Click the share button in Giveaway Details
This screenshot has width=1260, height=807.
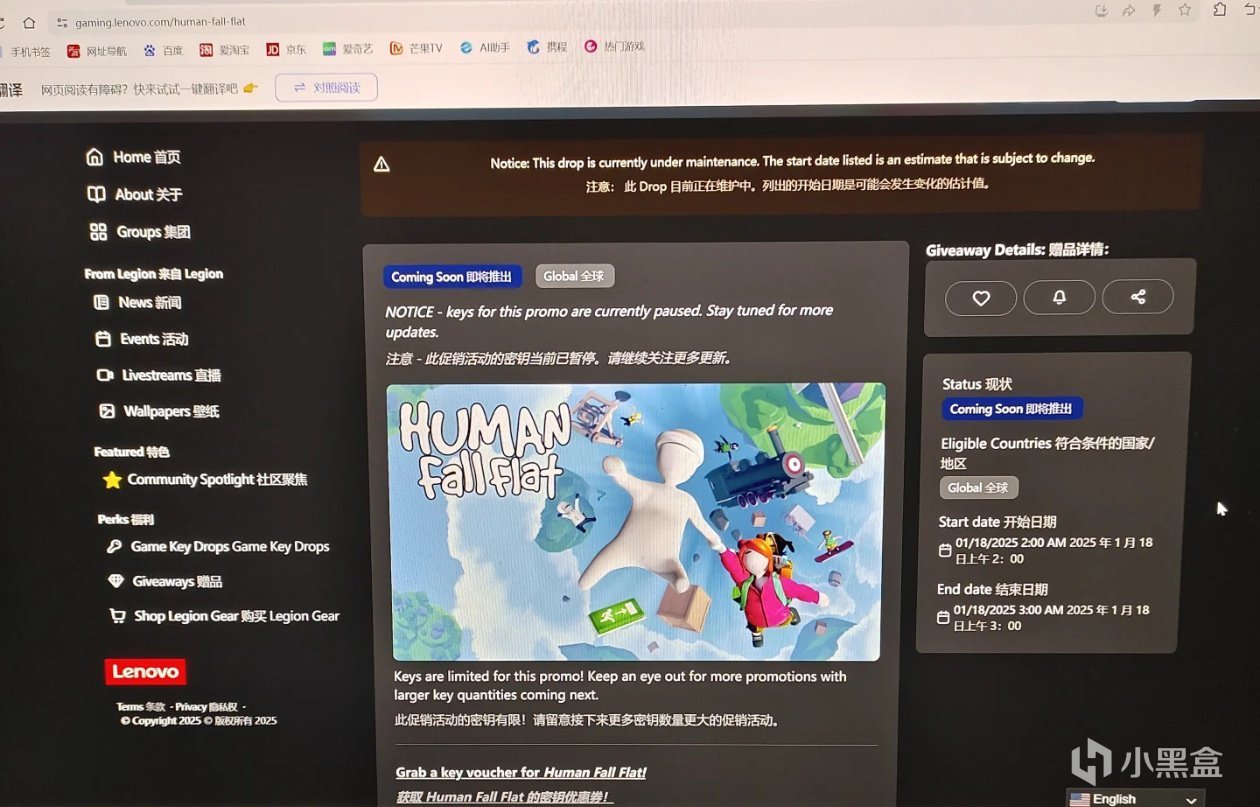1138,296
